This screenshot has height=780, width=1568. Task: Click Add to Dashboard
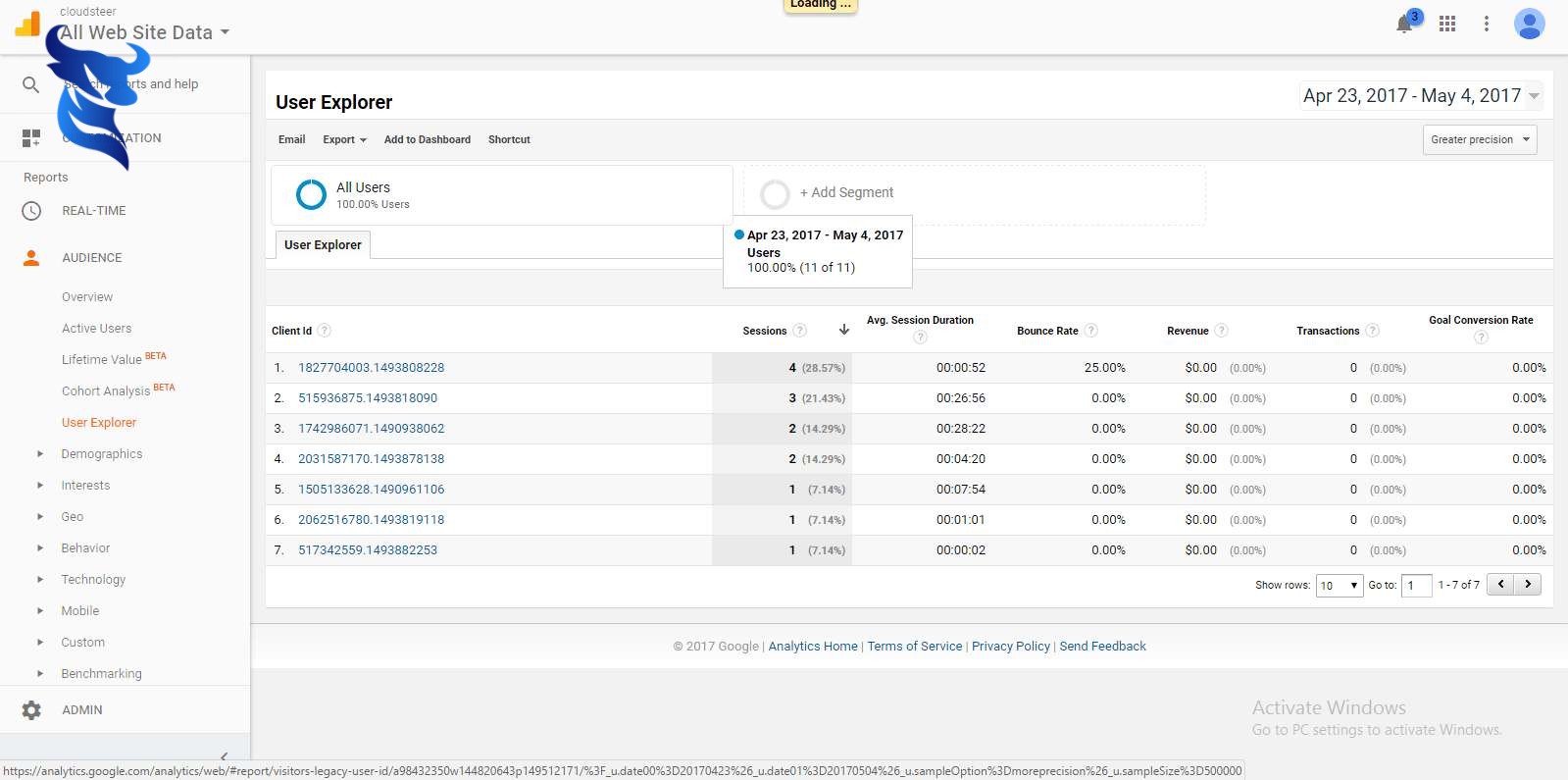point(428,140)
